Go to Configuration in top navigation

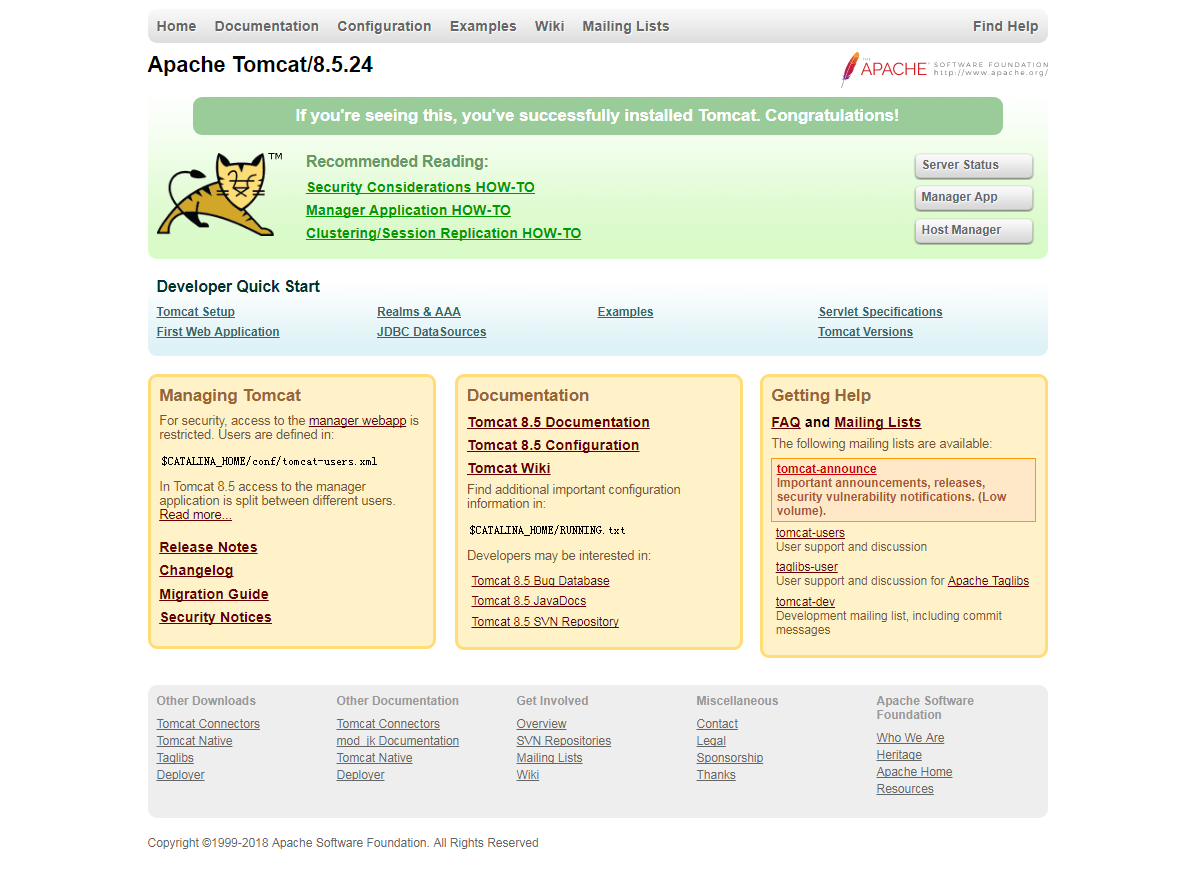click(384, 26)
